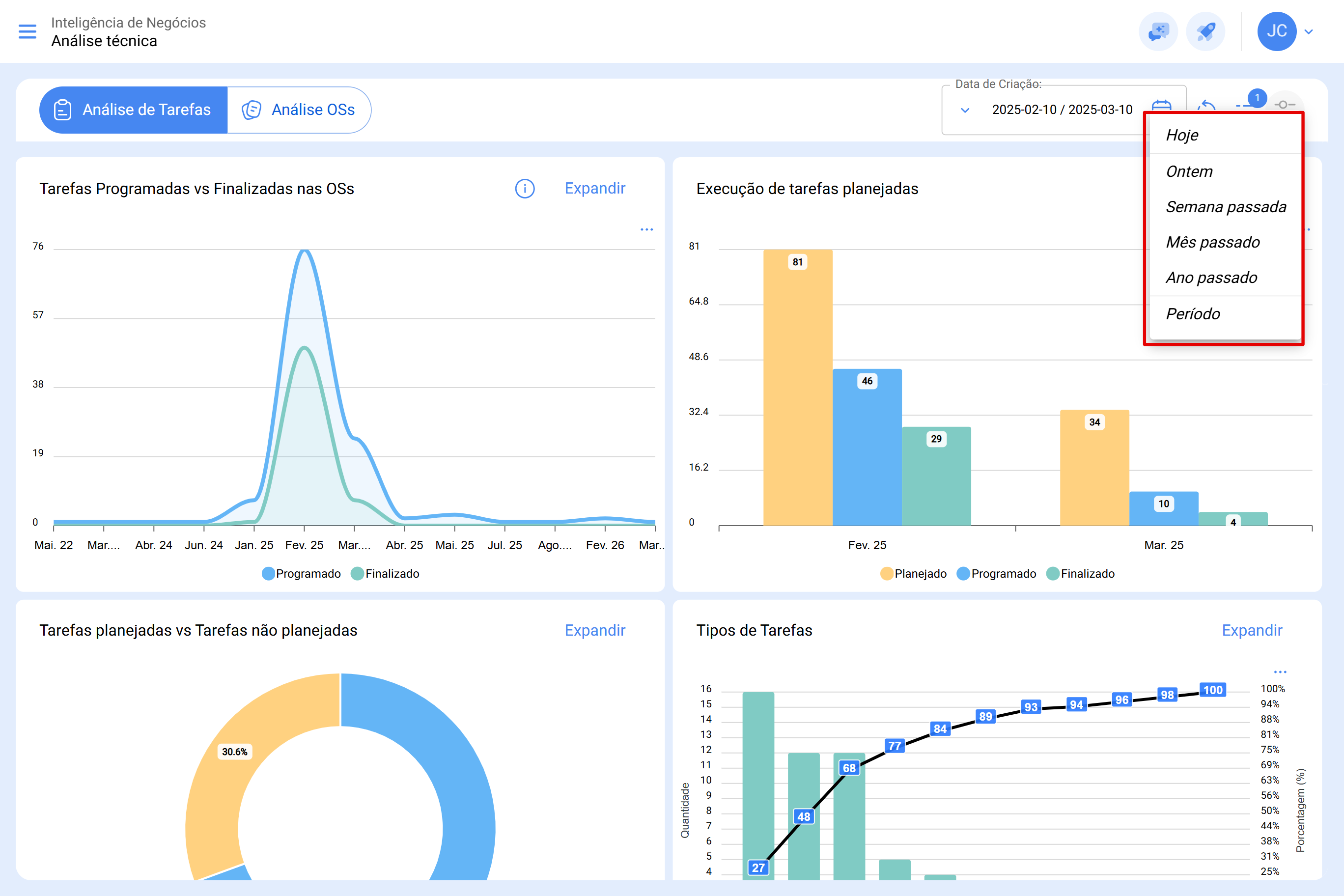The image size is (1344, 896).
Task: Click the Pareto point labeled 77
Action: (x=895, y=746)
